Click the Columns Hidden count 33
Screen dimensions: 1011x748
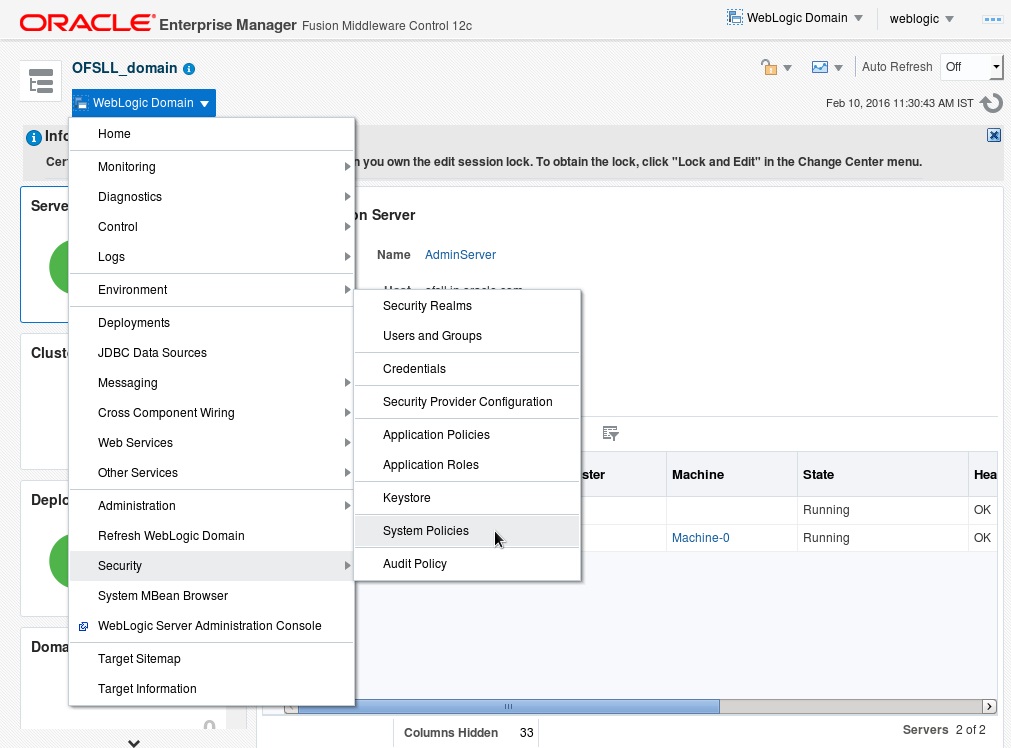526,733
